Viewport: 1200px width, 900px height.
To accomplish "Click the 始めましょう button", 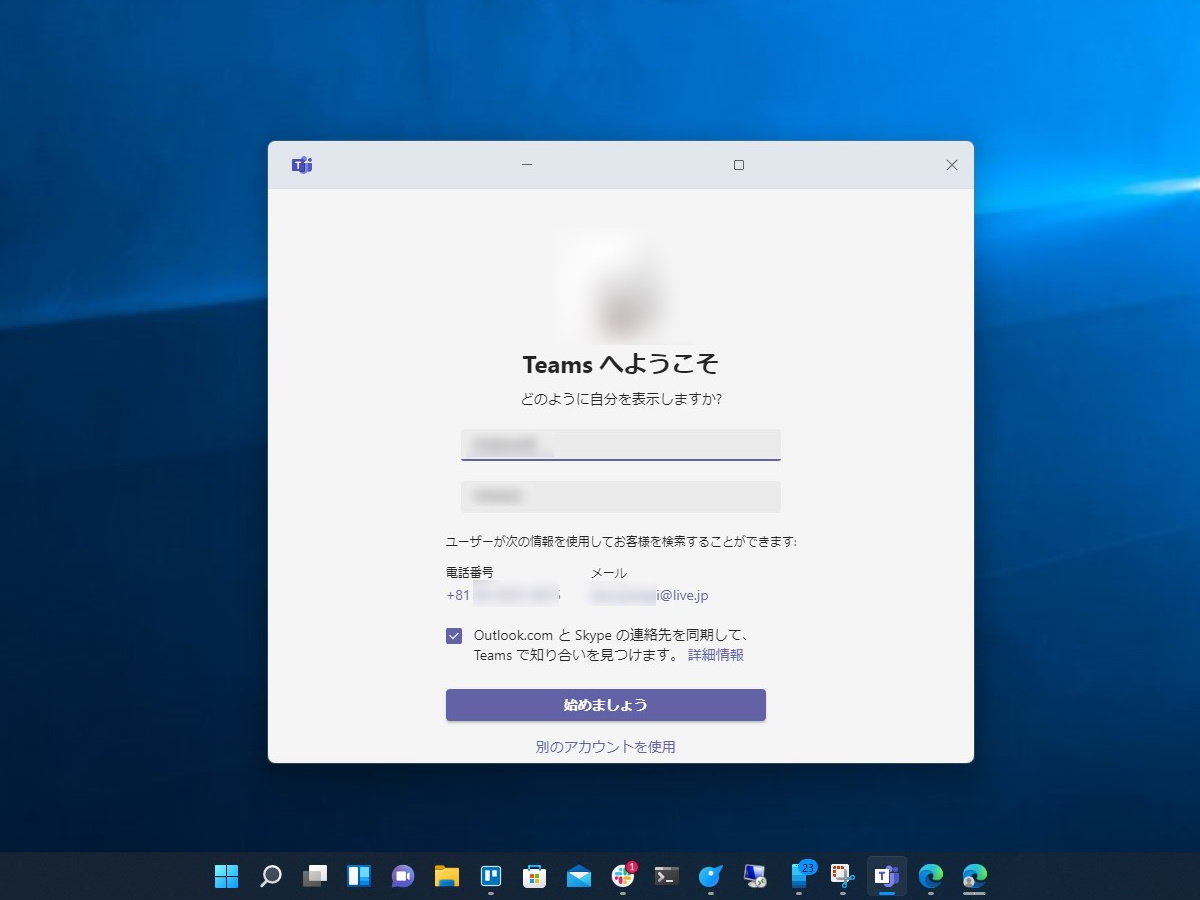I will tap(605, 705).
